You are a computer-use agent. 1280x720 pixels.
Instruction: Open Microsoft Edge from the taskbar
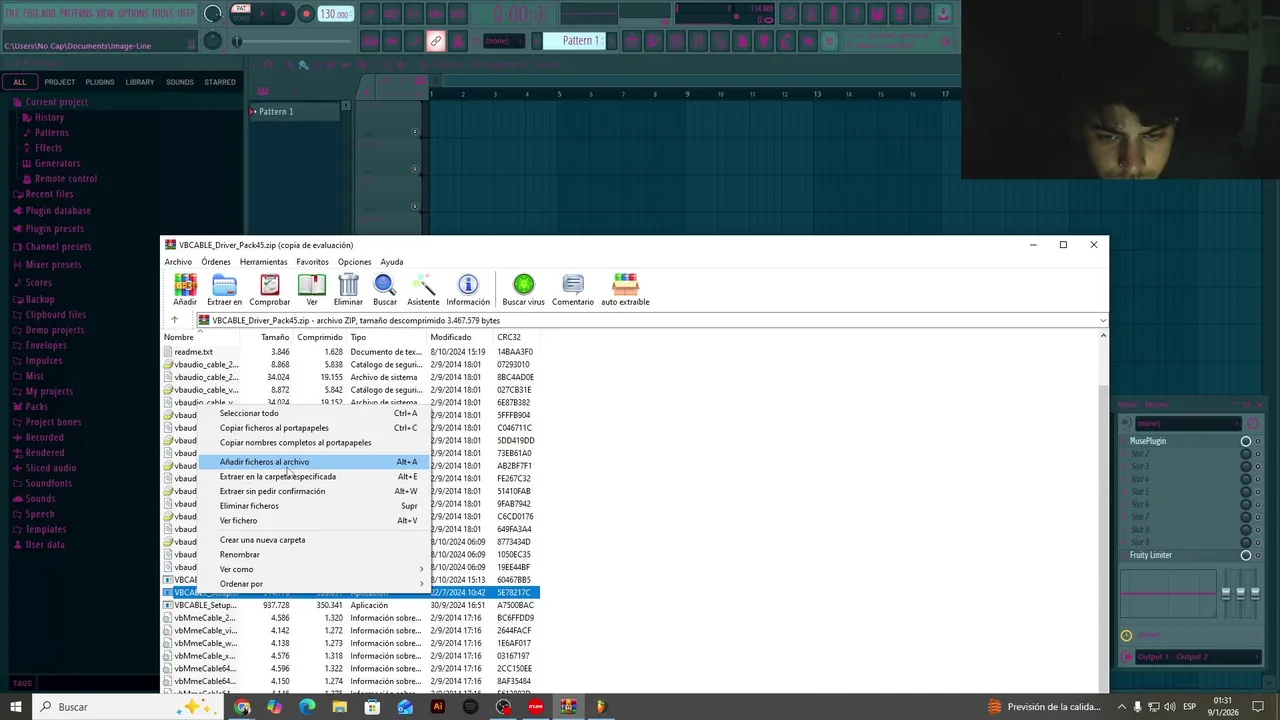[x=307, y=707]
